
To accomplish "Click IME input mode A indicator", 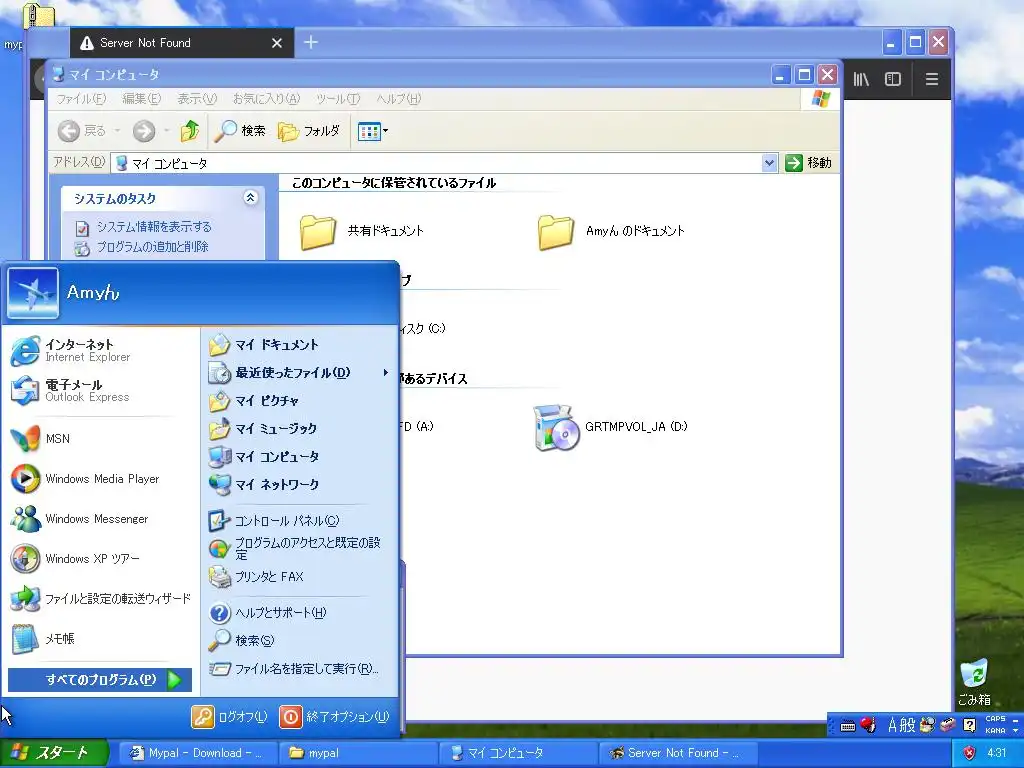I will 892,725.
